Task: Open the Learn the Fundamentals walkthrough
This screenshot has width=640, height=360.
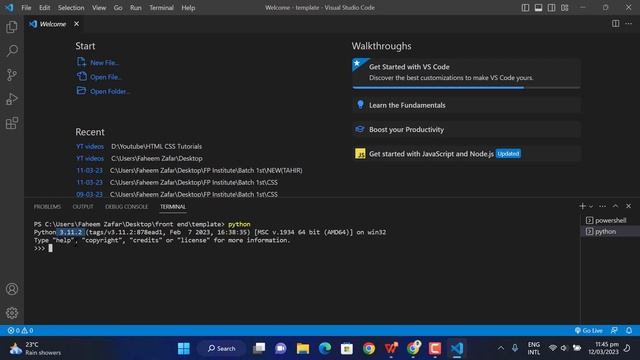Action: click(466, 105)
